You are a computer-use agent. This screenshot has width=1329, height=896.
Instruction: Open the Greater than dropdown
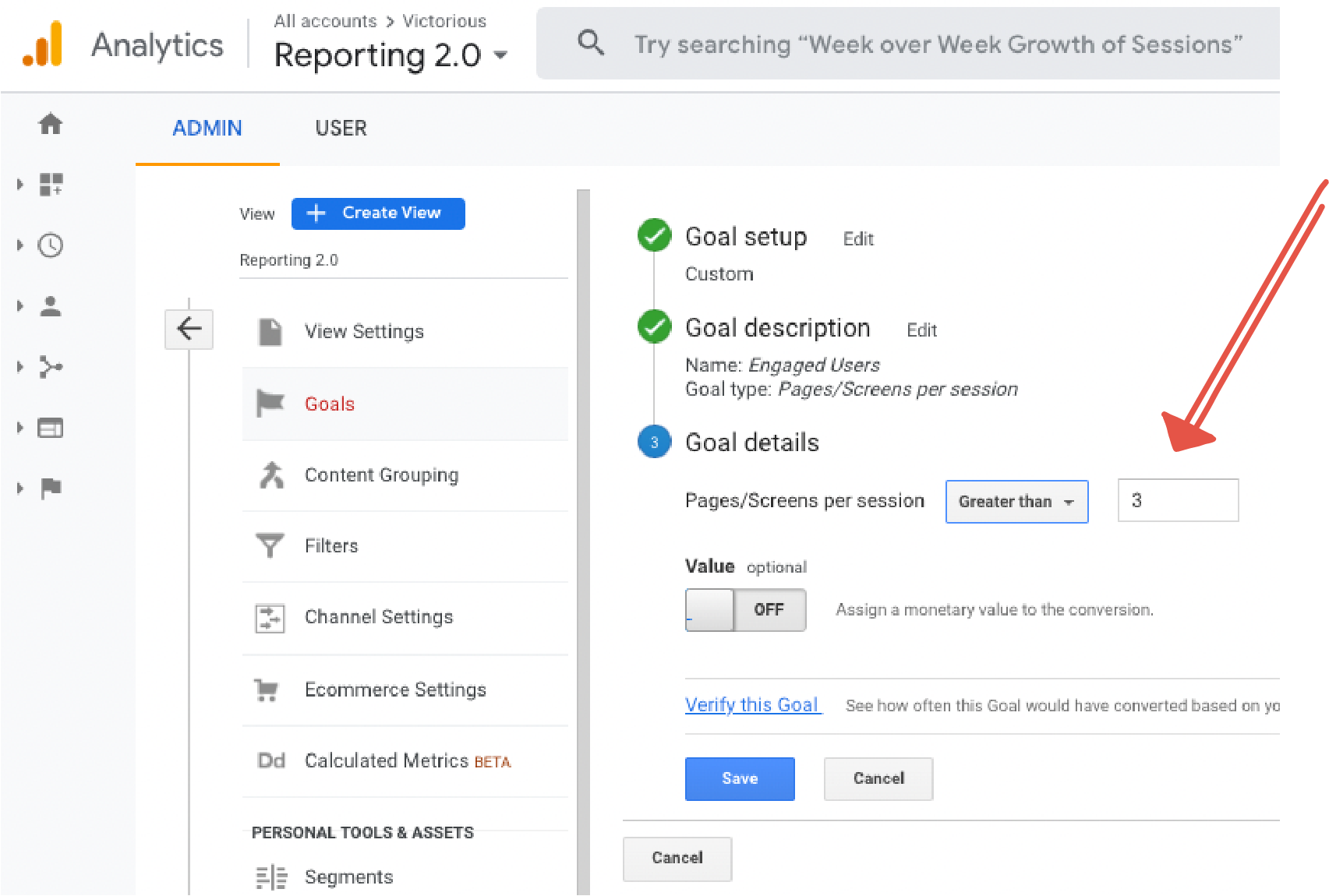click(1016, 502)
